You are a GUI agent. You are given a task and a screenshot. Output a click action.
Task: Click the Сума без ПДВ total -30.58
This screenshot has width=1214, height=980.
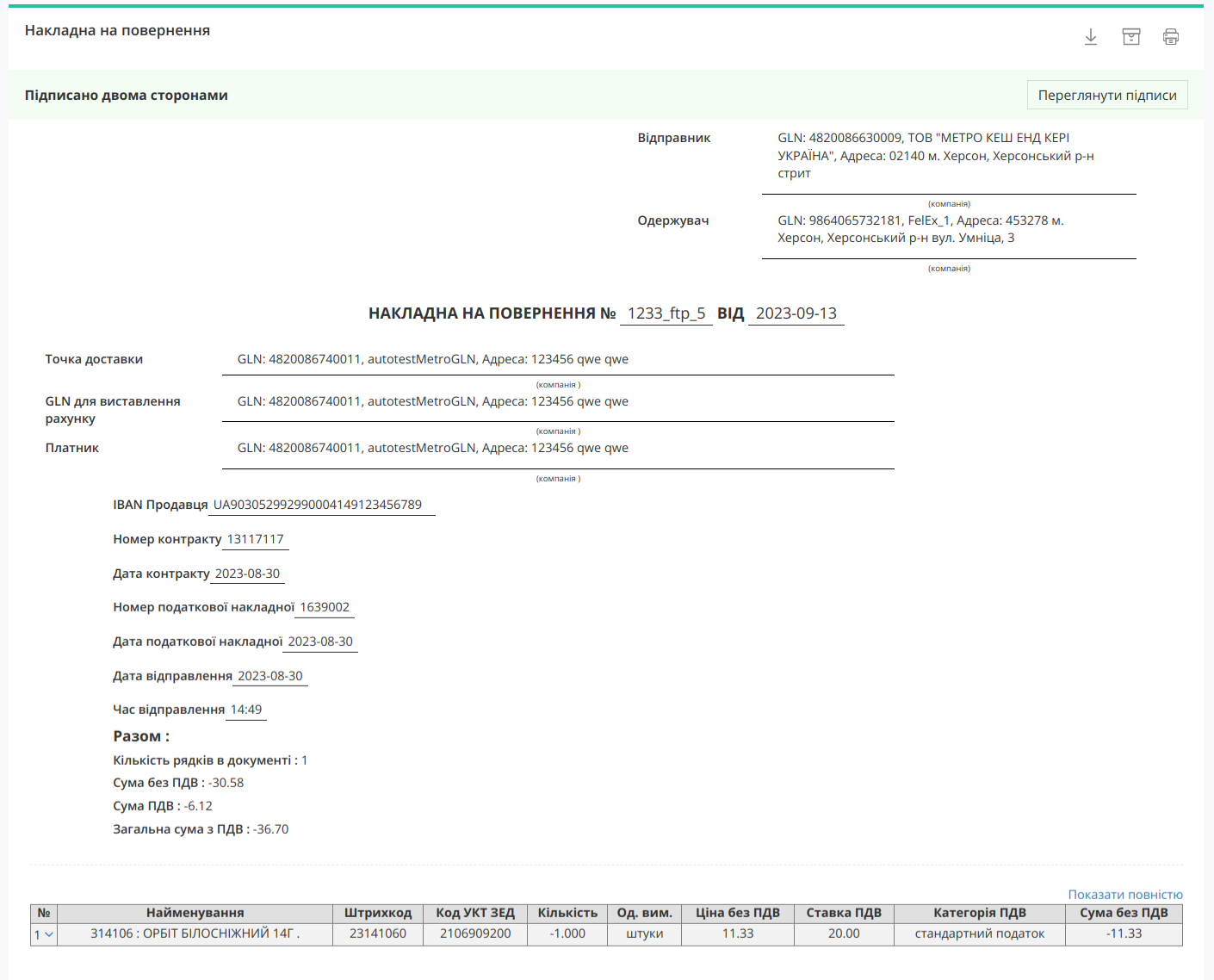226,783
